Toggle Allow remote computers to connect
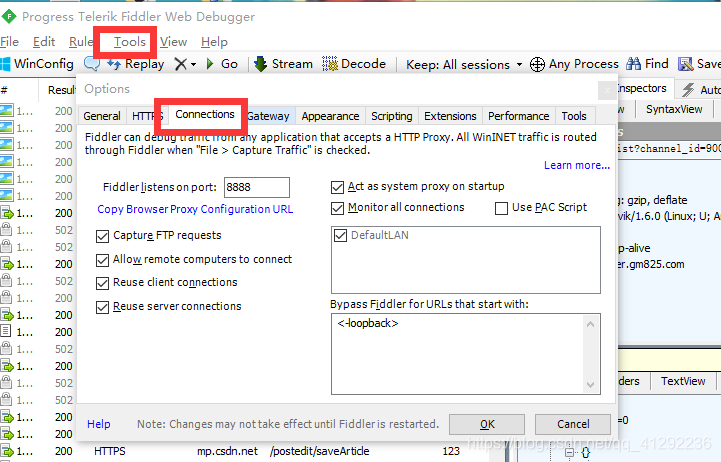 pos(102,260)
